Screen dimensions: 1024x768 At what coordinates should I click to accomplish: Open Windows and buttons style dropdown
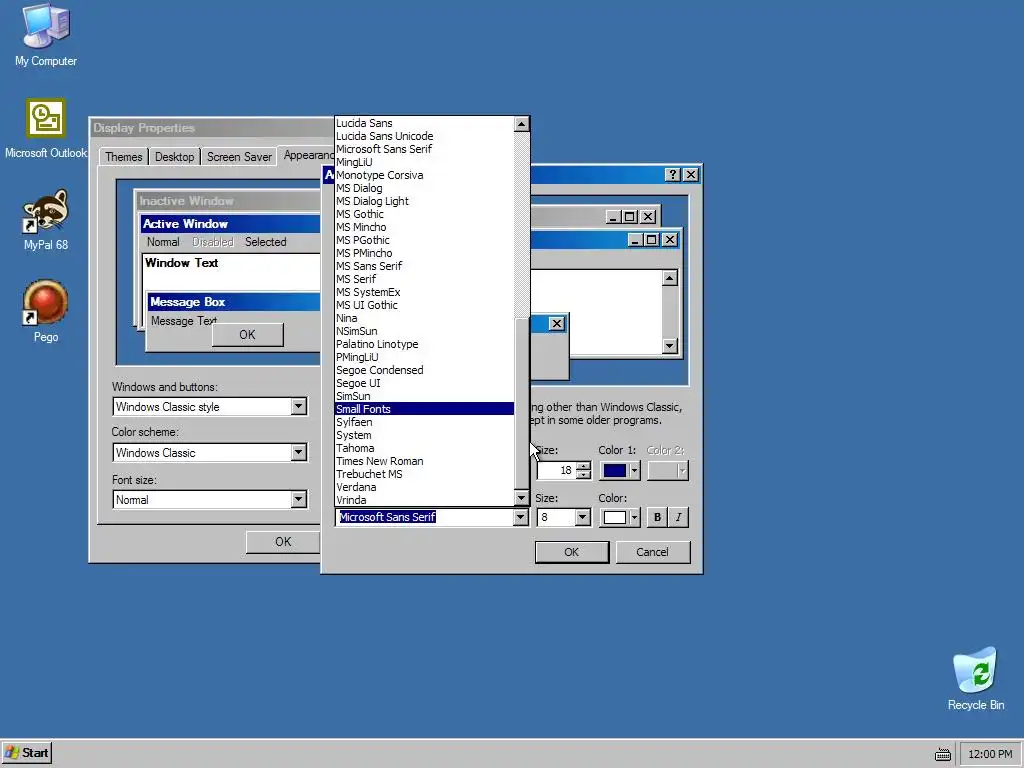click(x=298, y=407)
